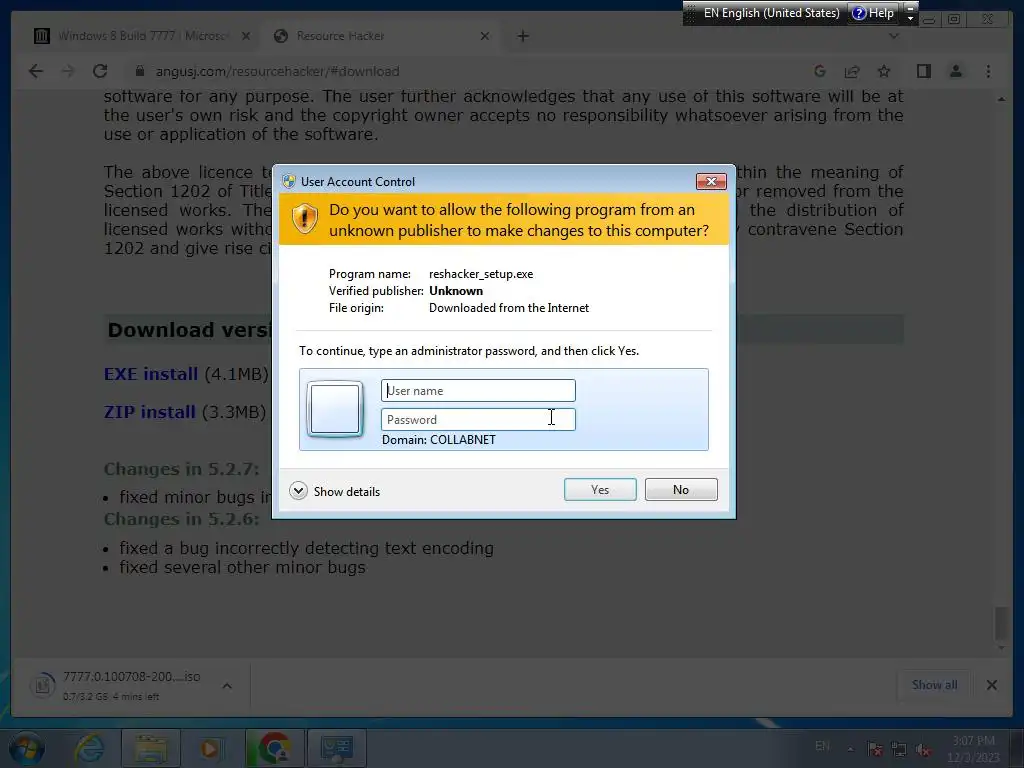The height and width of the screenshot is (768, 1024).
Task: Reload the current page
Action: coord(100,71)
